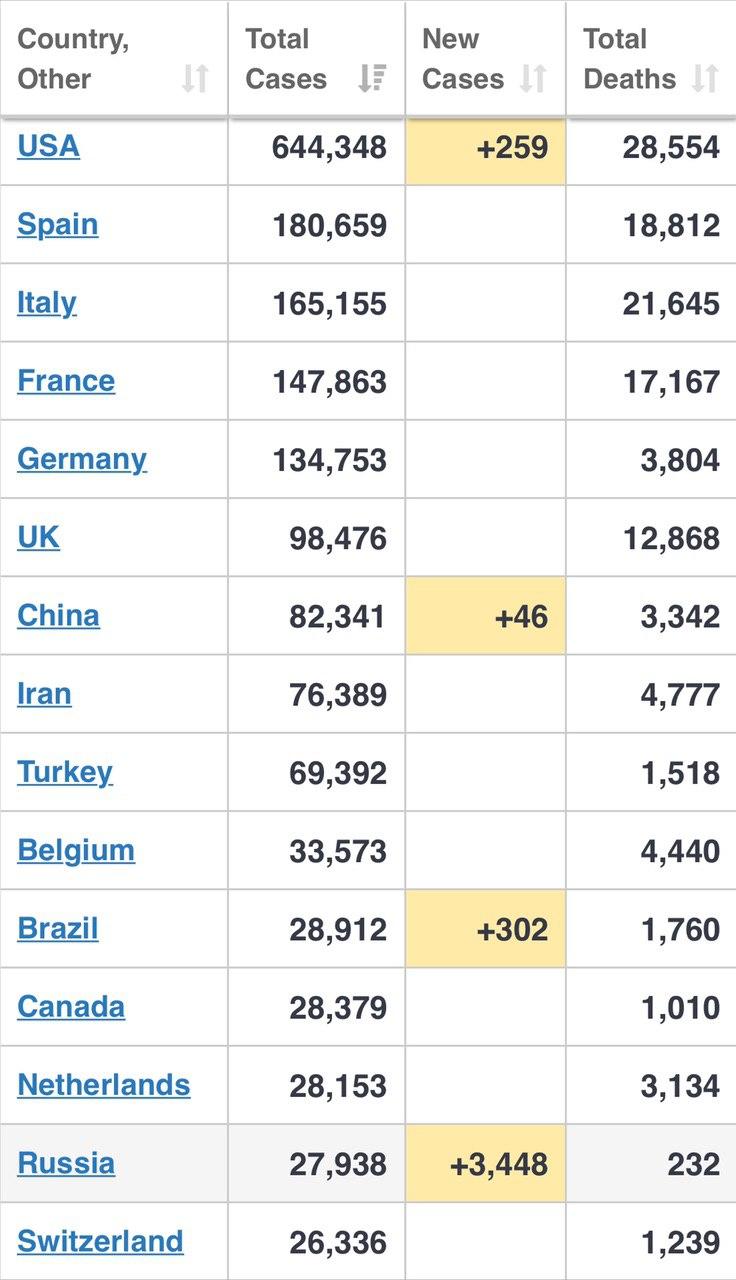This screenshot has height=1280, width=736.
Task: Open the Russia country link
Action: tap(66, 1163)
